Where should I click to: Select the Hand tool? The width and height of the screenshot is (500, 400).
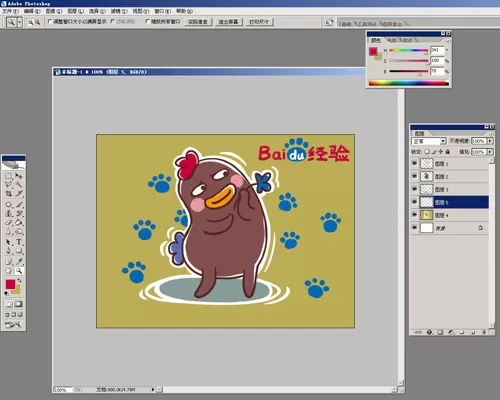coord(9,271)
